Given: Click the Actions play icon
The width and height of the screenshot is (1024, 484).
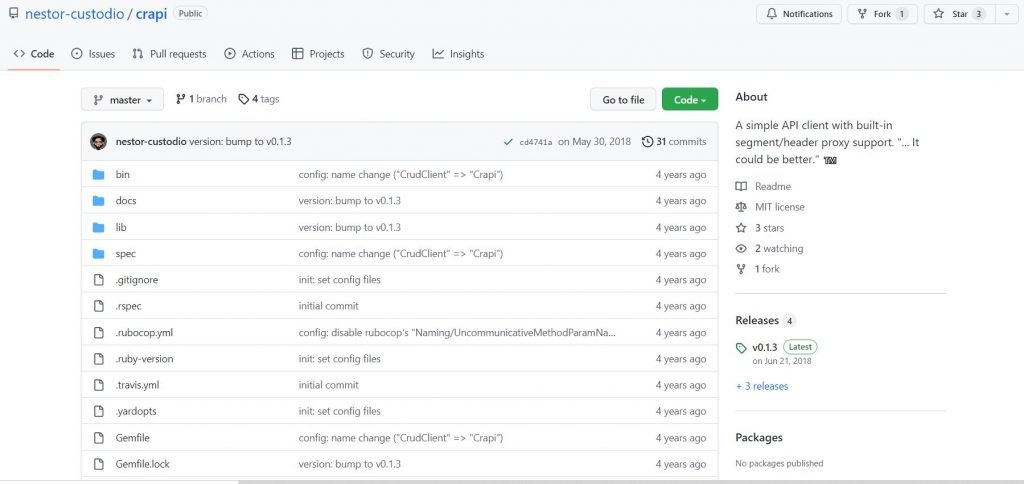Looking at the screenshot, I should point(230,54).
